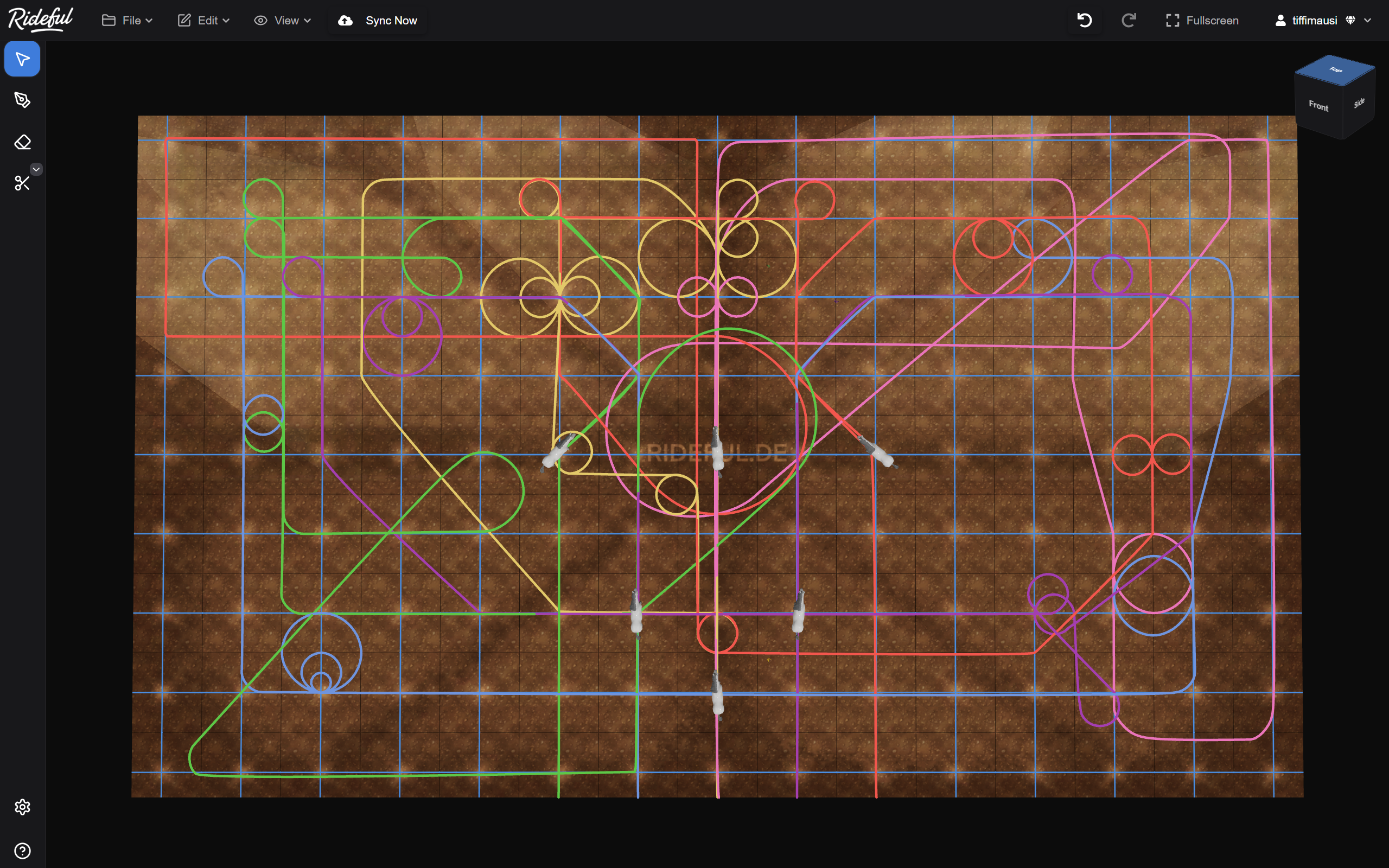
Task: Choose the Scissors cut tool
Action: point(22,184)
